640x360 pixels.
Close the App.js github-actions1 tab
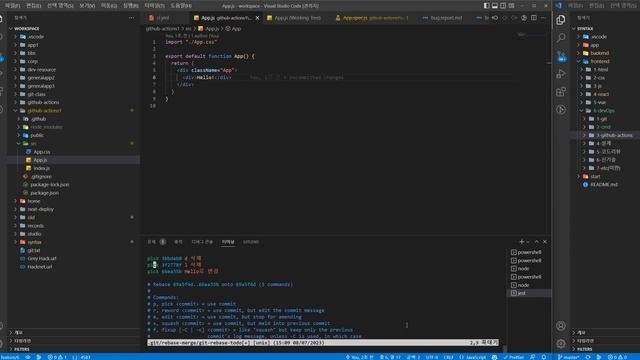coord(257,18)
